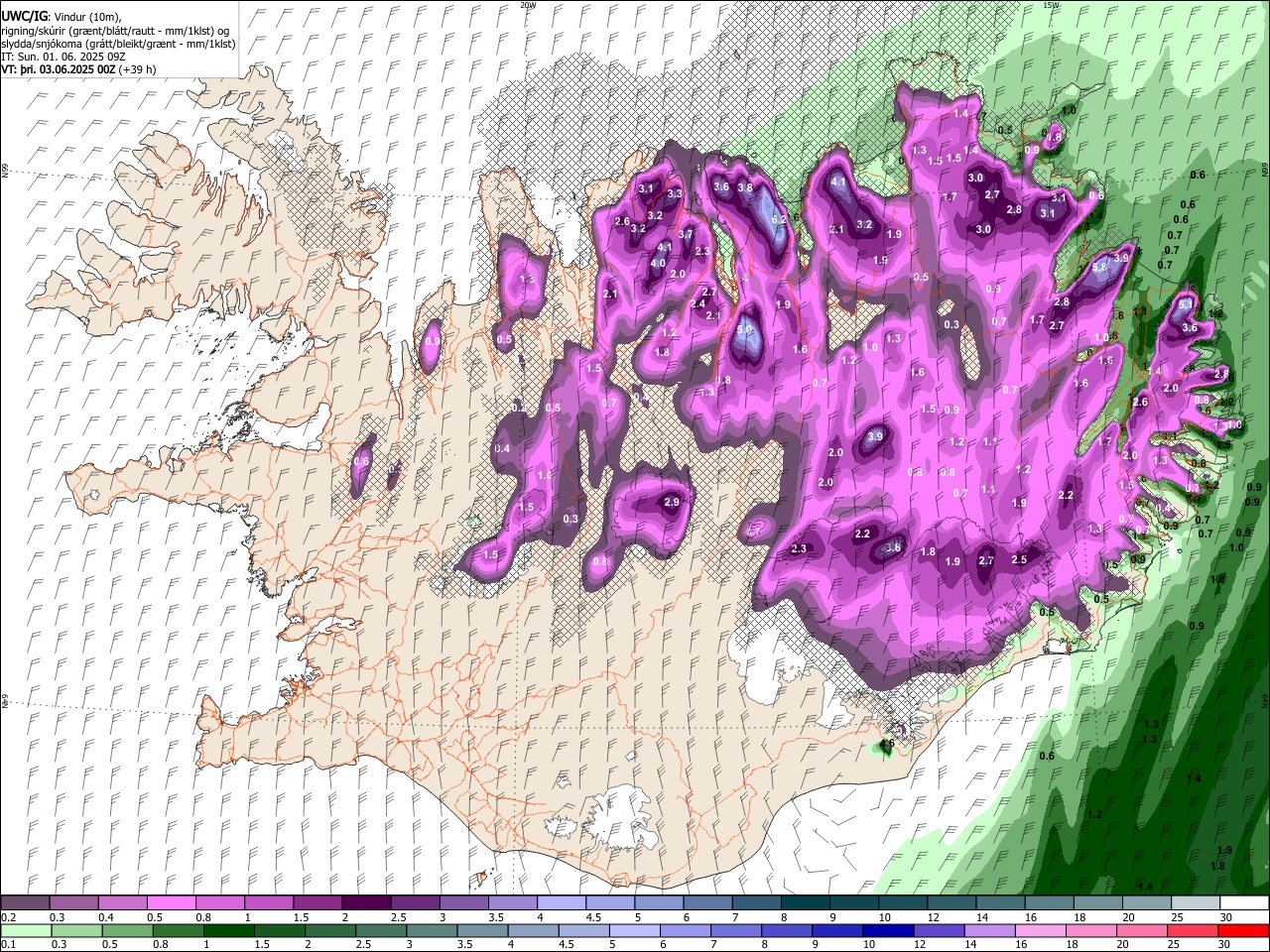This screenshot has height=952, width=1270.
Task: Click the 20 swatch in the bottom rain legend row
Action: coord(1141,931)
